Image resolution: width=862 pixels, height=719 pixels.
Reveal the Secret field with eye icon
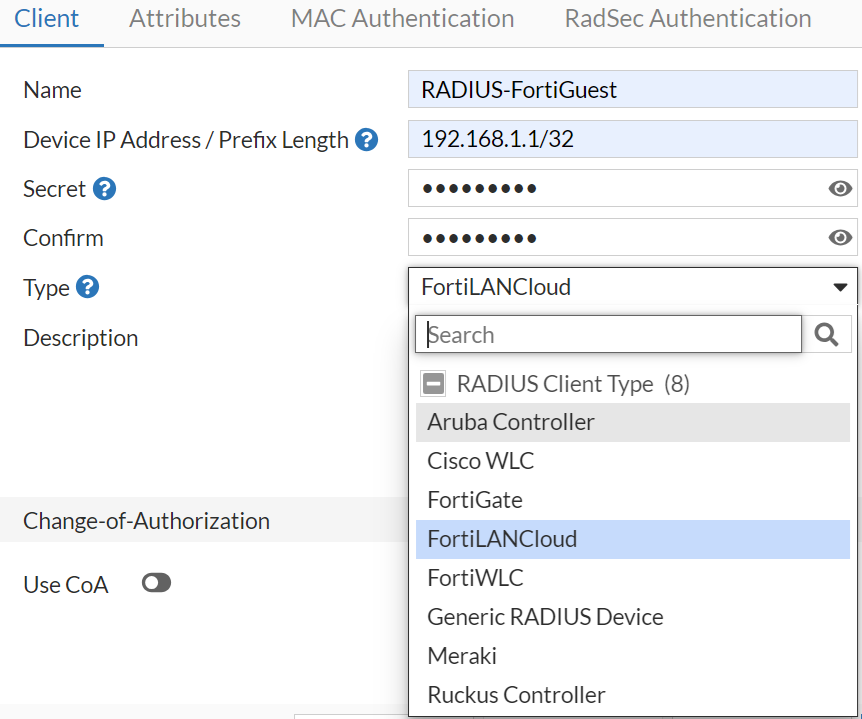[x=840, y=189]
